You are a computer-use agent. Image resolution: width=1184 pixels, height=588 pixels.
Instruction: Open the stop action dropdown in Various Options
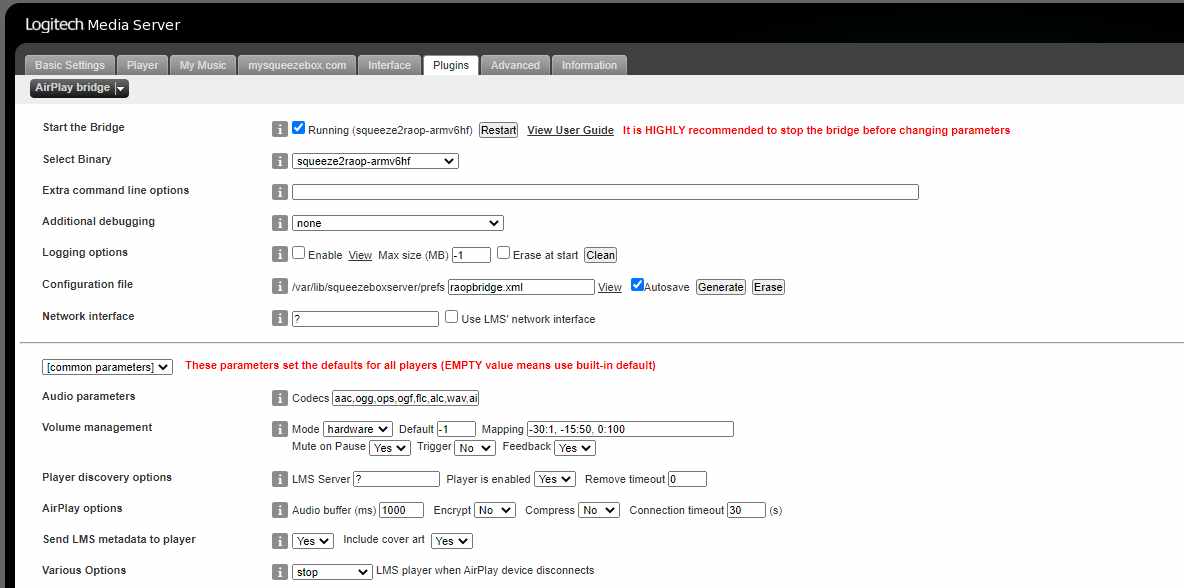tap(332, 571)
